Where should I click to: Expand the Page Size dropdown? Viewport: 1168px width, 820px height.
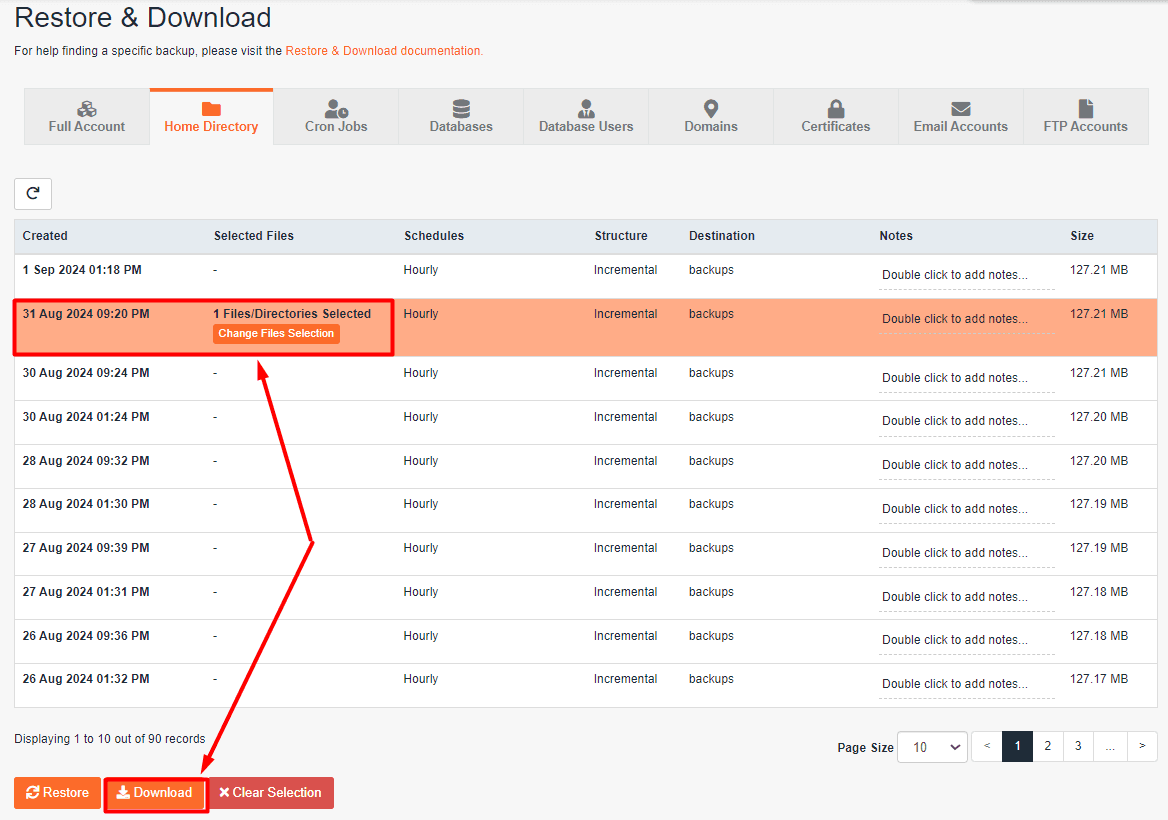[932, 747]
